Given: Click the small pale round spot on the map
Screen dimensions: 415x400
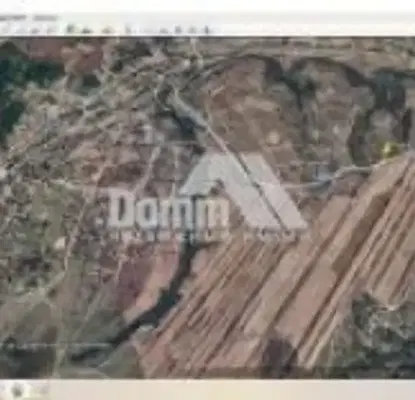Looking at the screenshot, I should click(x=273, y=138).
